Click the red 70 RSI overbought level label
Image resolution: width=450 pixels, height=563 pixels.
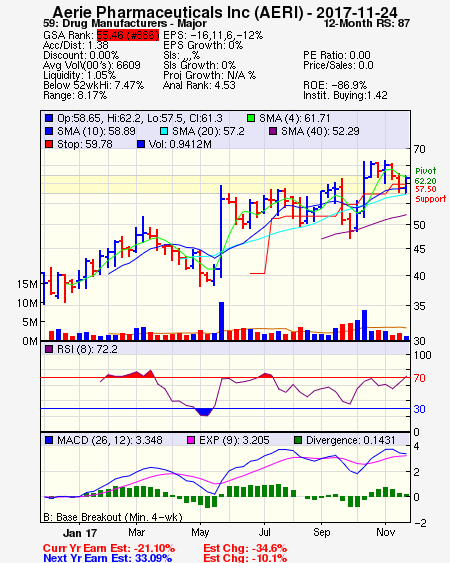point(419,378)
